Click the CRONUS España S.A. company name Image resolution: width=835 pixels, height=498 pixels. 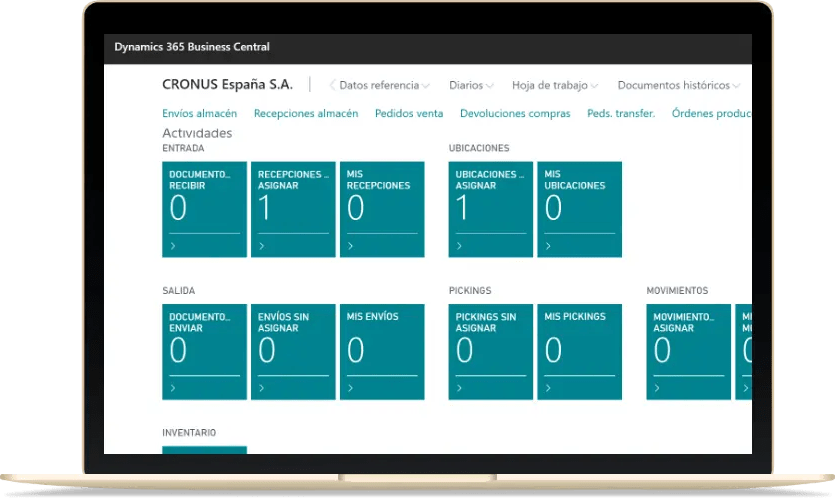(227, 85)
